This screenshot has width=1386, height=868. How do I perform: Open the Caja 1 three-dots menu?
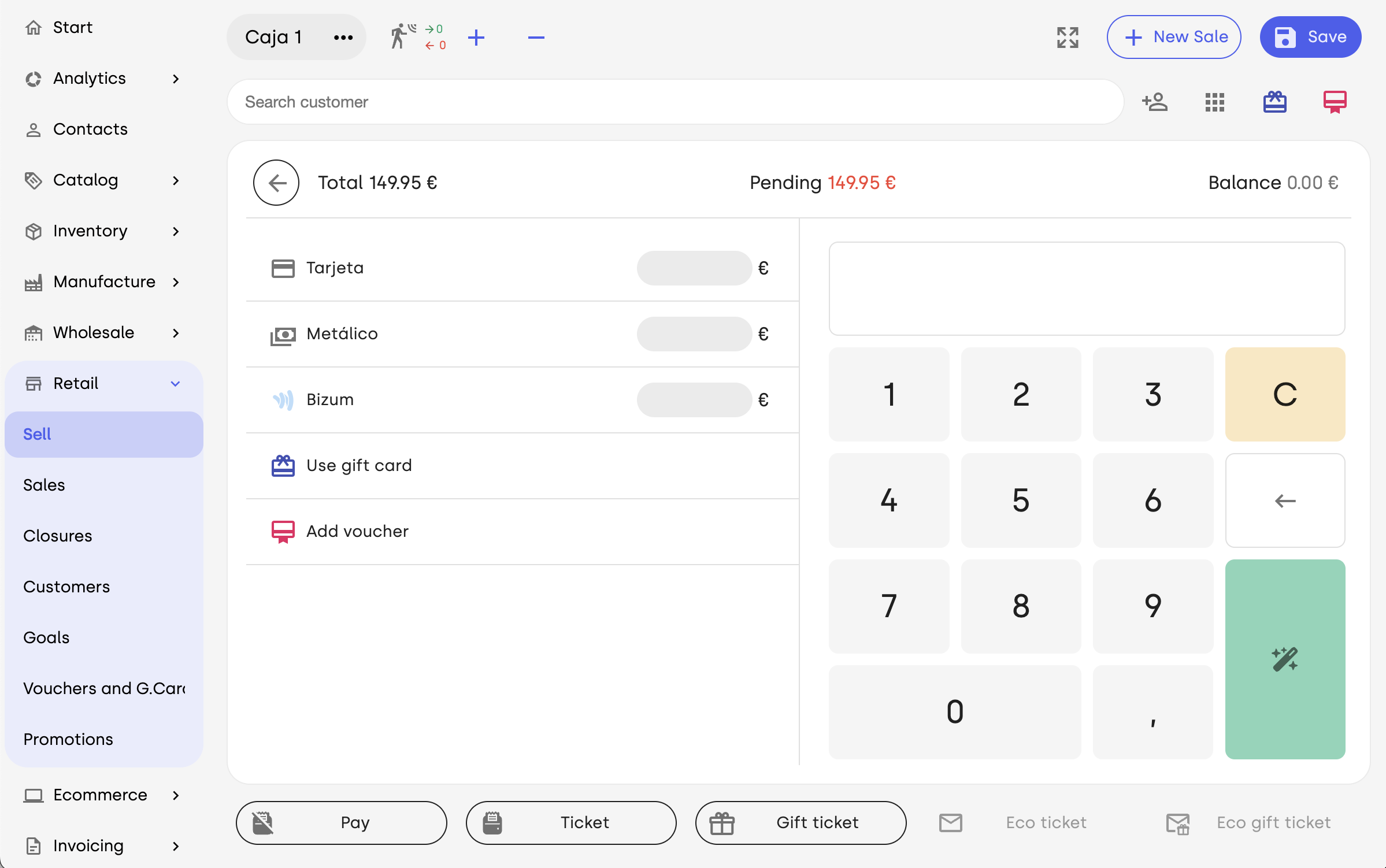click(x=343, y=38)
